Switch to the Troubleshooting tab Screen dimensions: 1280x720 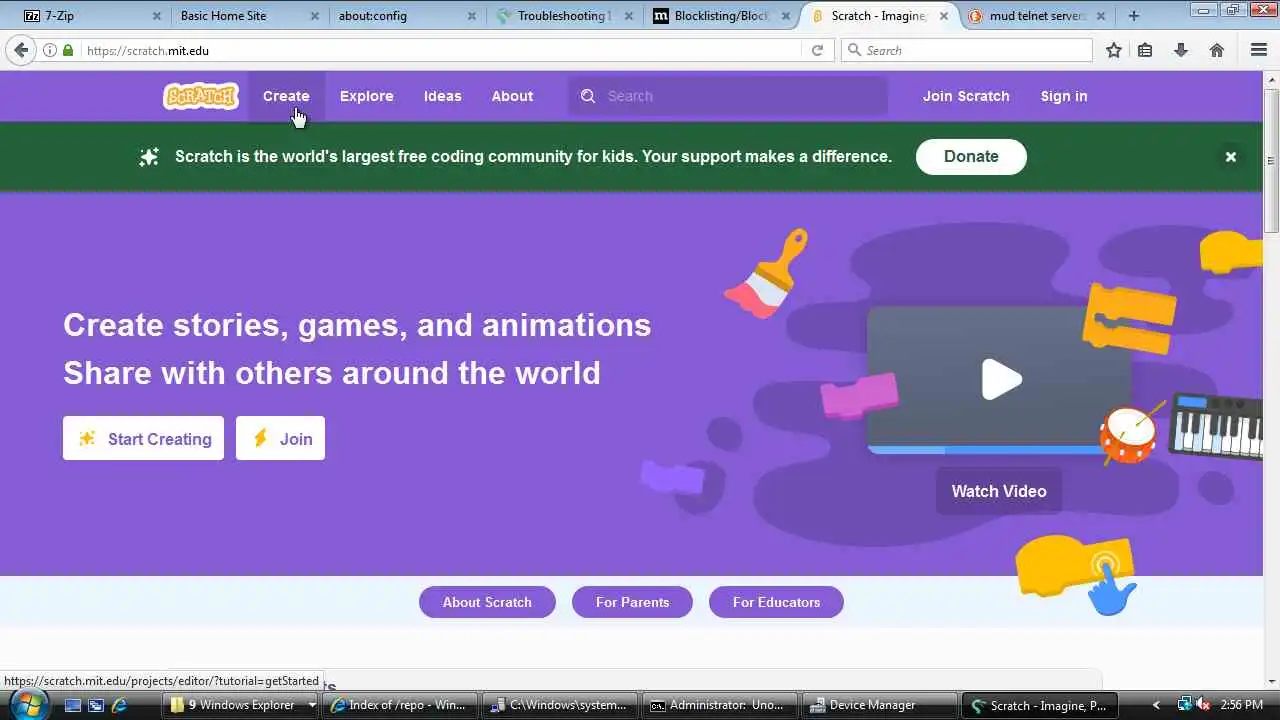point(565,16)
